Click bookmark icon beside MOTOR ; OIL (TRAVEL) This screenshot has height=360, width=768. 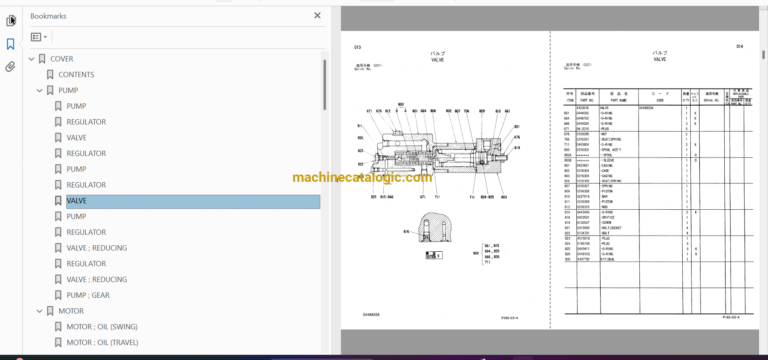click(x=58, y=342)
